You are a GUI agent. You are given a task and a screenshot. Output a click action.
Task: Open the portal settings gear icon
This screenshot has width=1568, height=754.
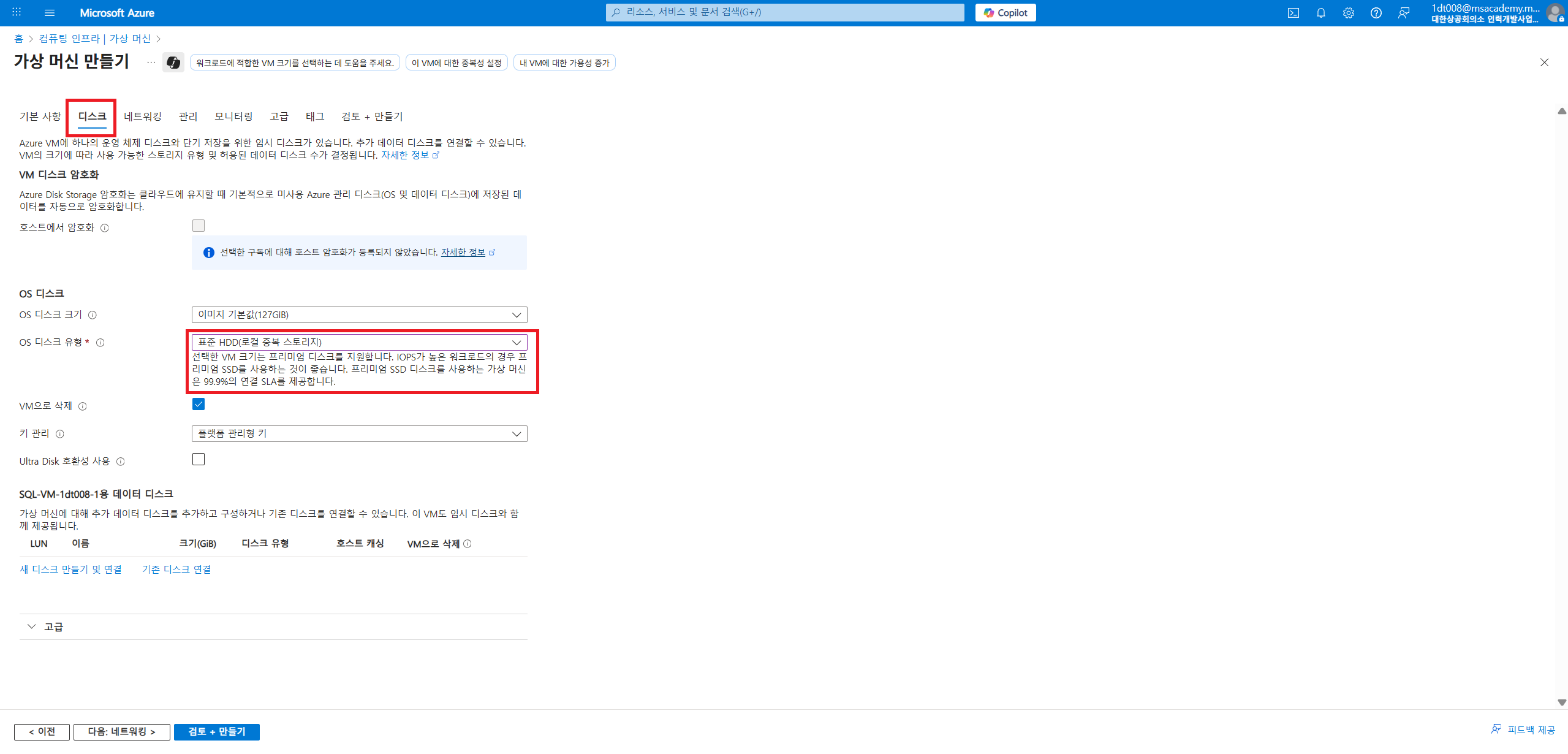pos(1348,13)
